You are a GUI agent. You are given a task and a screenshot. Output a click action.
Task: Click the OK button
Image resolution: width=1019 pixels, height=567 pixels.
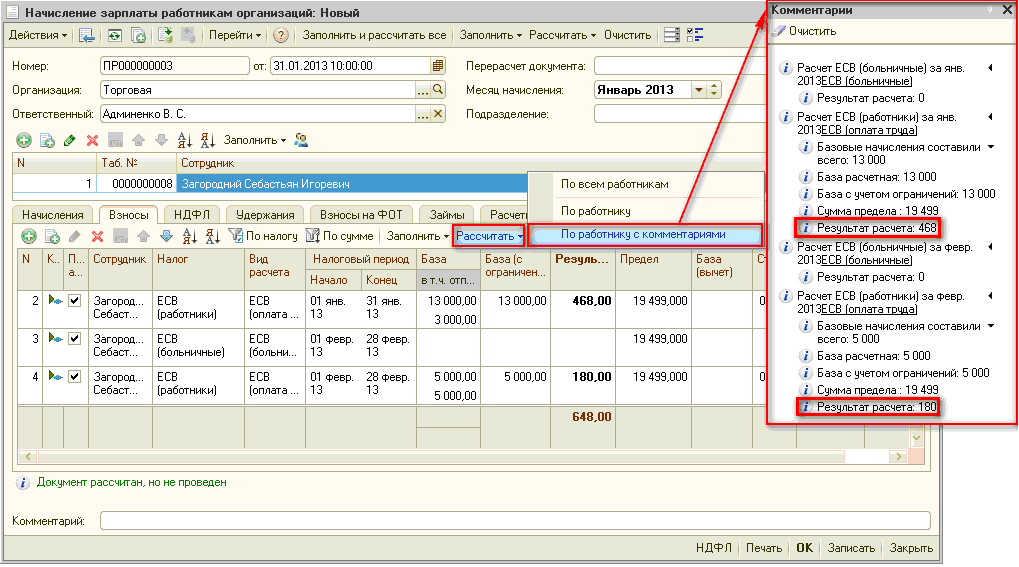pyautogui.click(x=805, y=548)
